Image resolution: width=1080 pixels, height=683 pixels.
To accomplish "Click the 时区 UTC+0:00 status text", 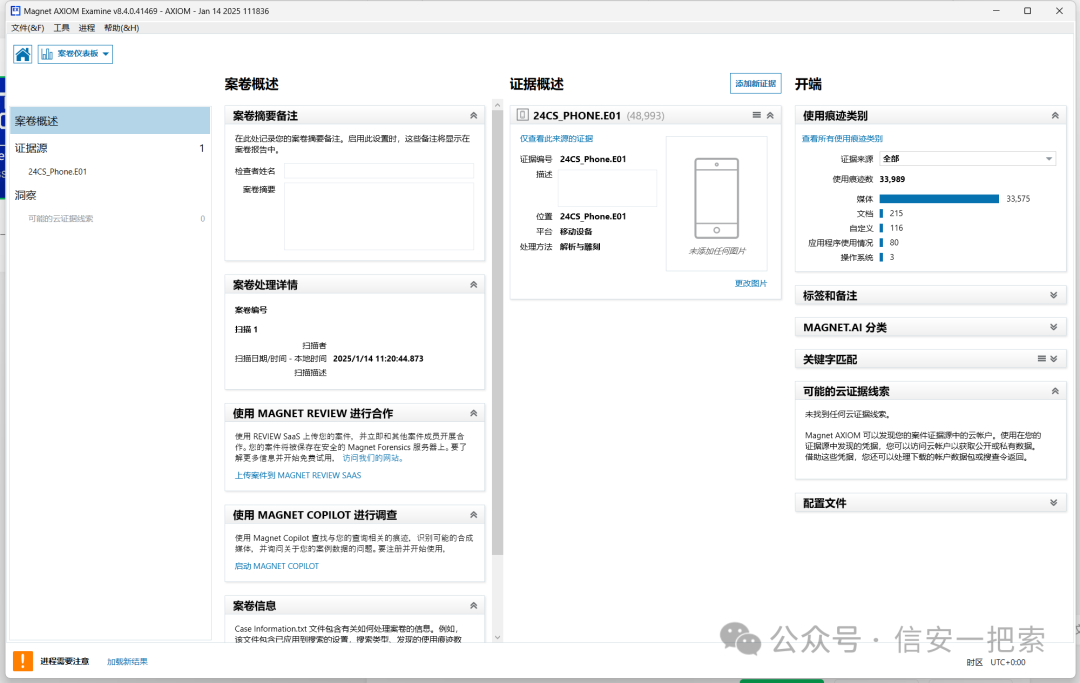I will point(995,662).
